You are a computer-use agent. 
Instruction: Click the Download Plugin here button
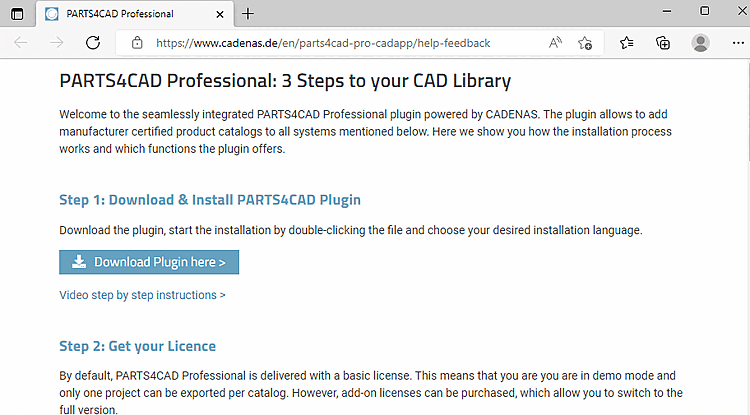point(149,262)
